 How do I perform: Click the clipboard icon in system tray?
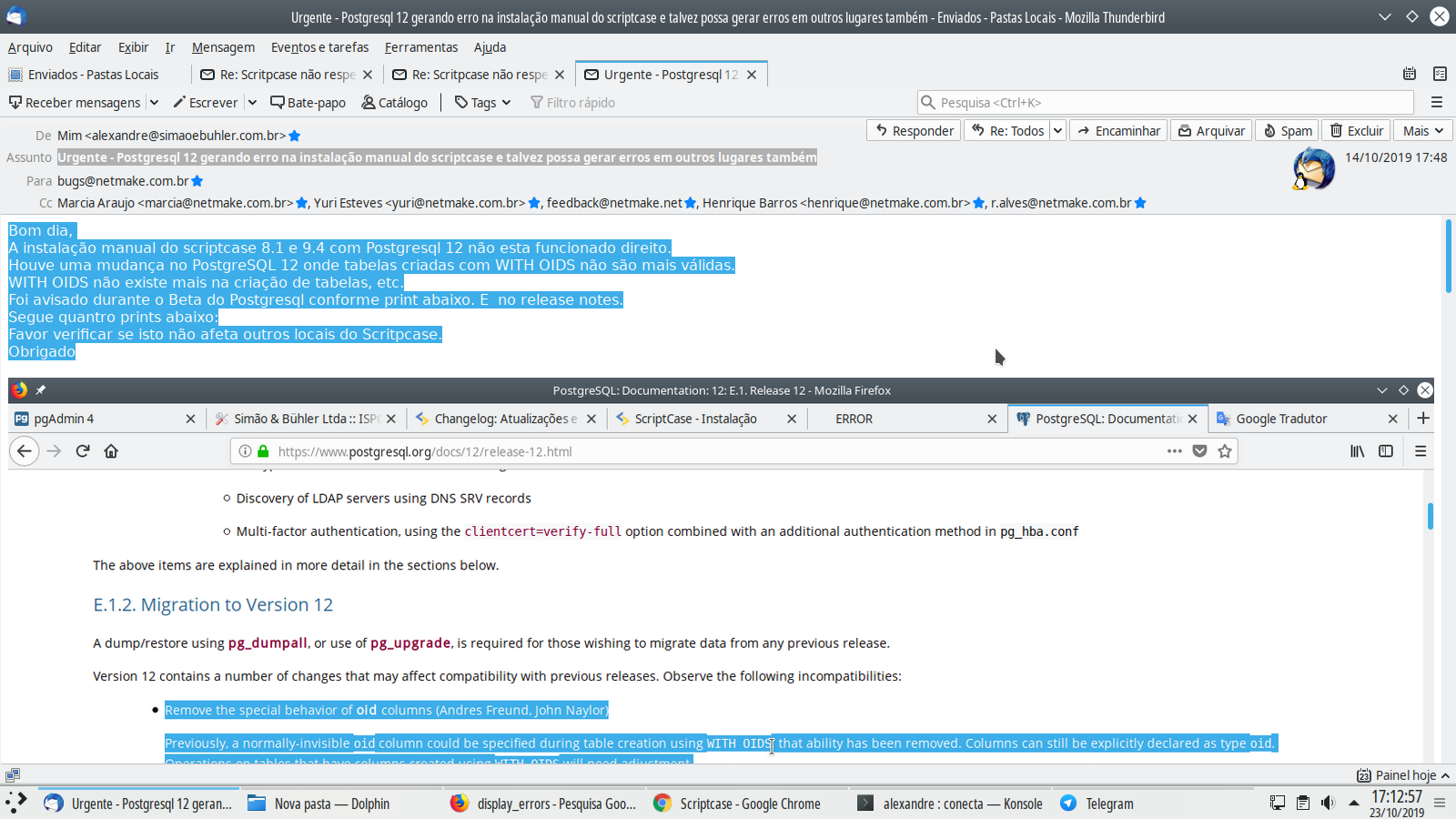point(1303,803)
